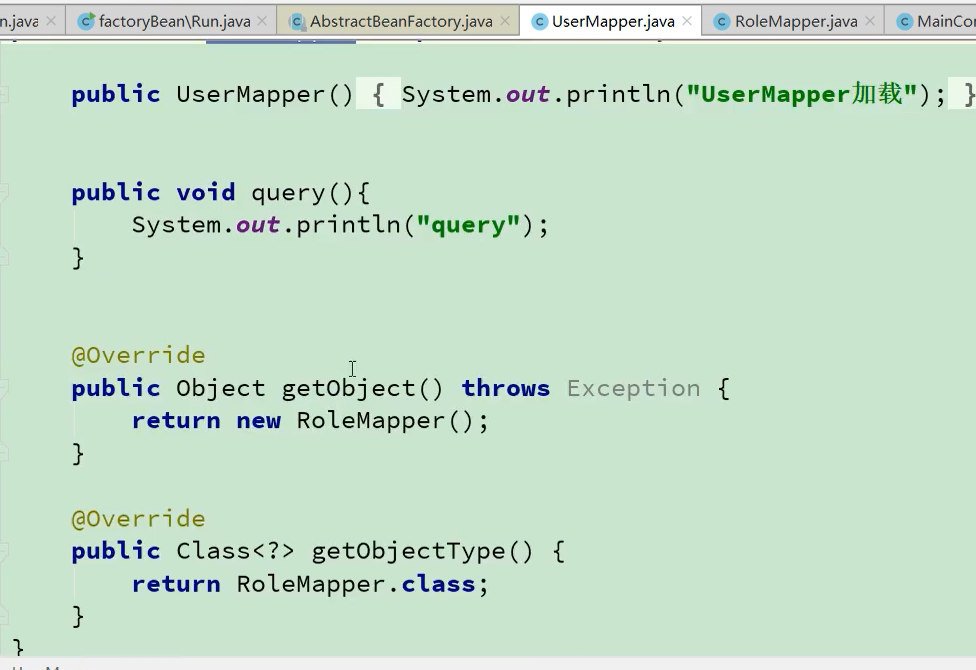Viewport: 976px width, 670px height.
Task: Click the @Override annotation above getObjectType
Action: click(138, 519)
